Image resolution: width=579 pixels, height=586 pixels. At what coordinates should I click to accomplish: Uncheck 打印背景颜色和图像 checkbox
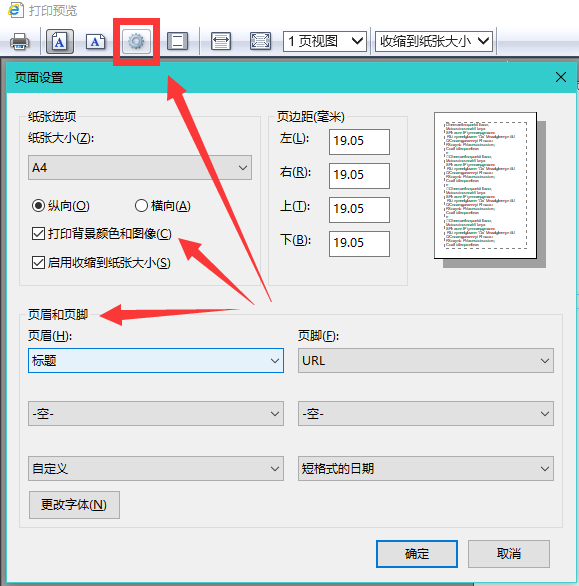pyautogui.click(x=38, y=234)
